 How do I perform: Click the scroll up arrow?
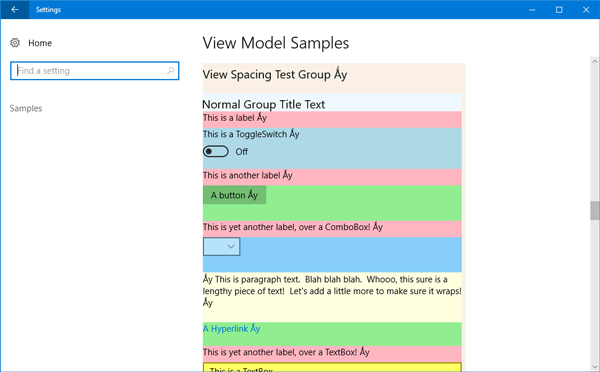coord(594,61)
